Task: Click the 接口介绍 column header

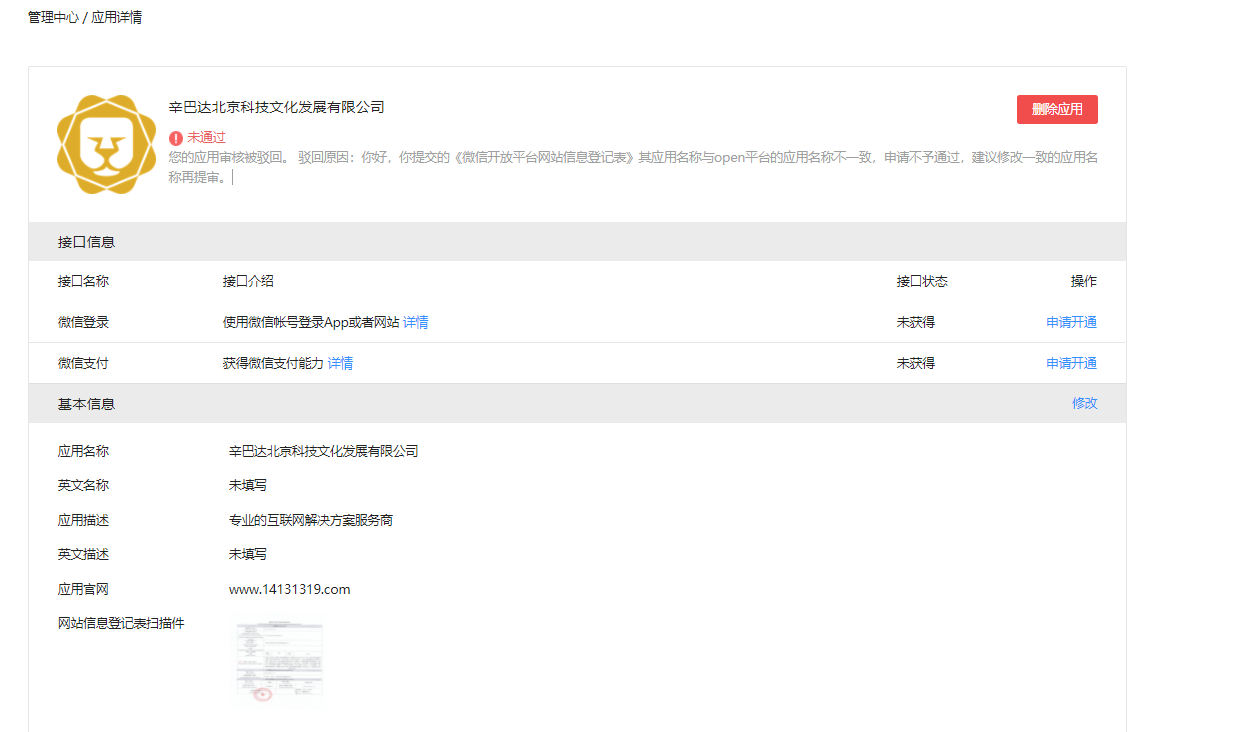Action: (248, 281)
